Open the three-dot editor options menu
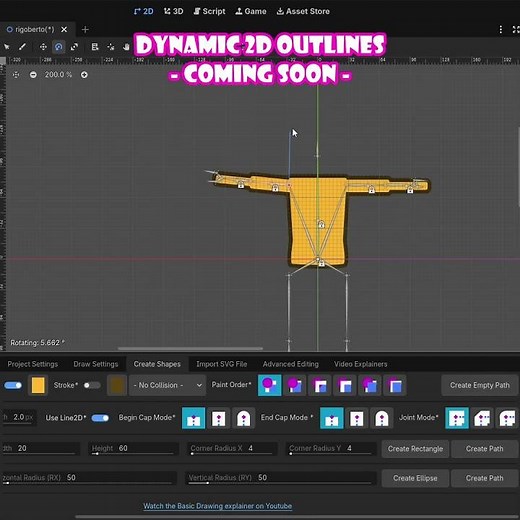Screen dimensions: 520x520 point(501,30)
